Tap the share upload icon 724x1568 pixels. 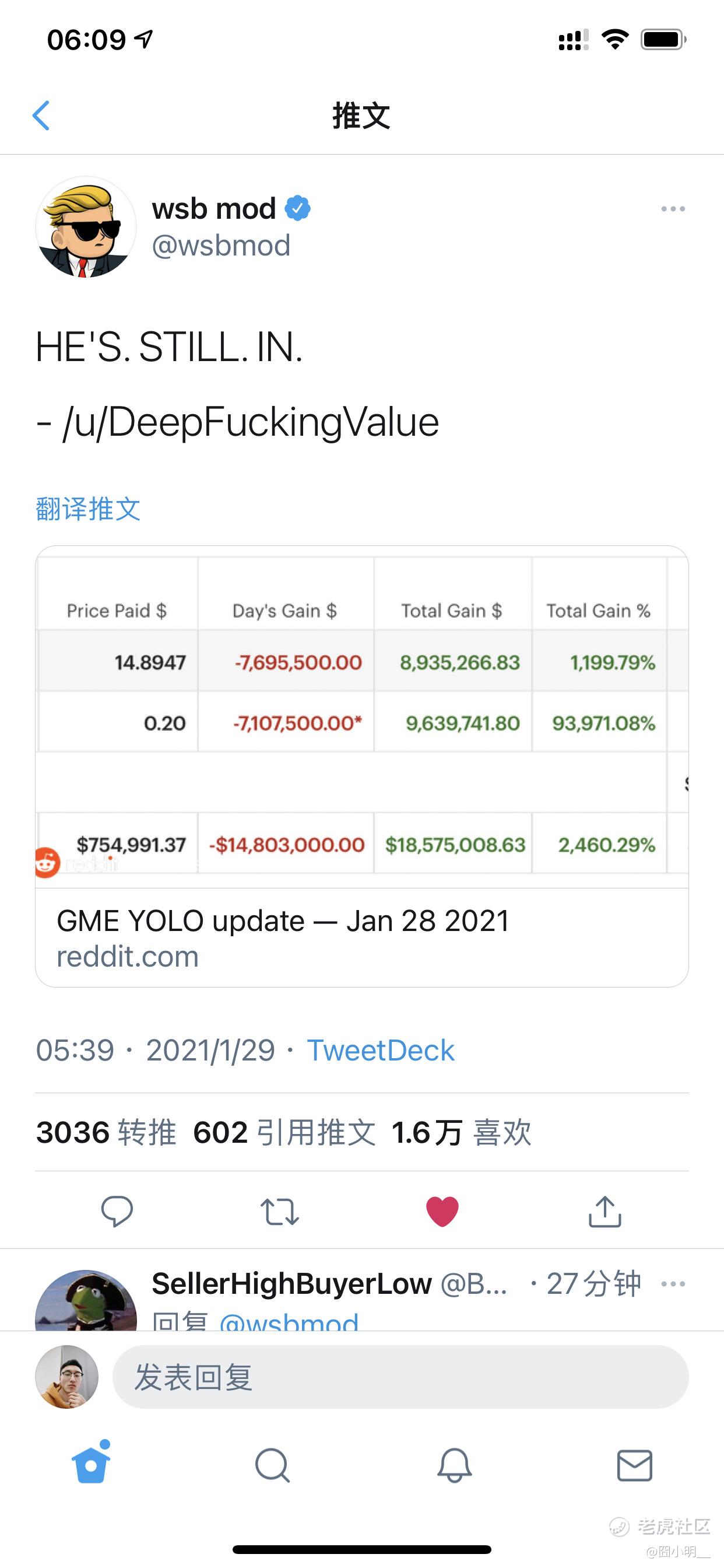coord(604,1210)
